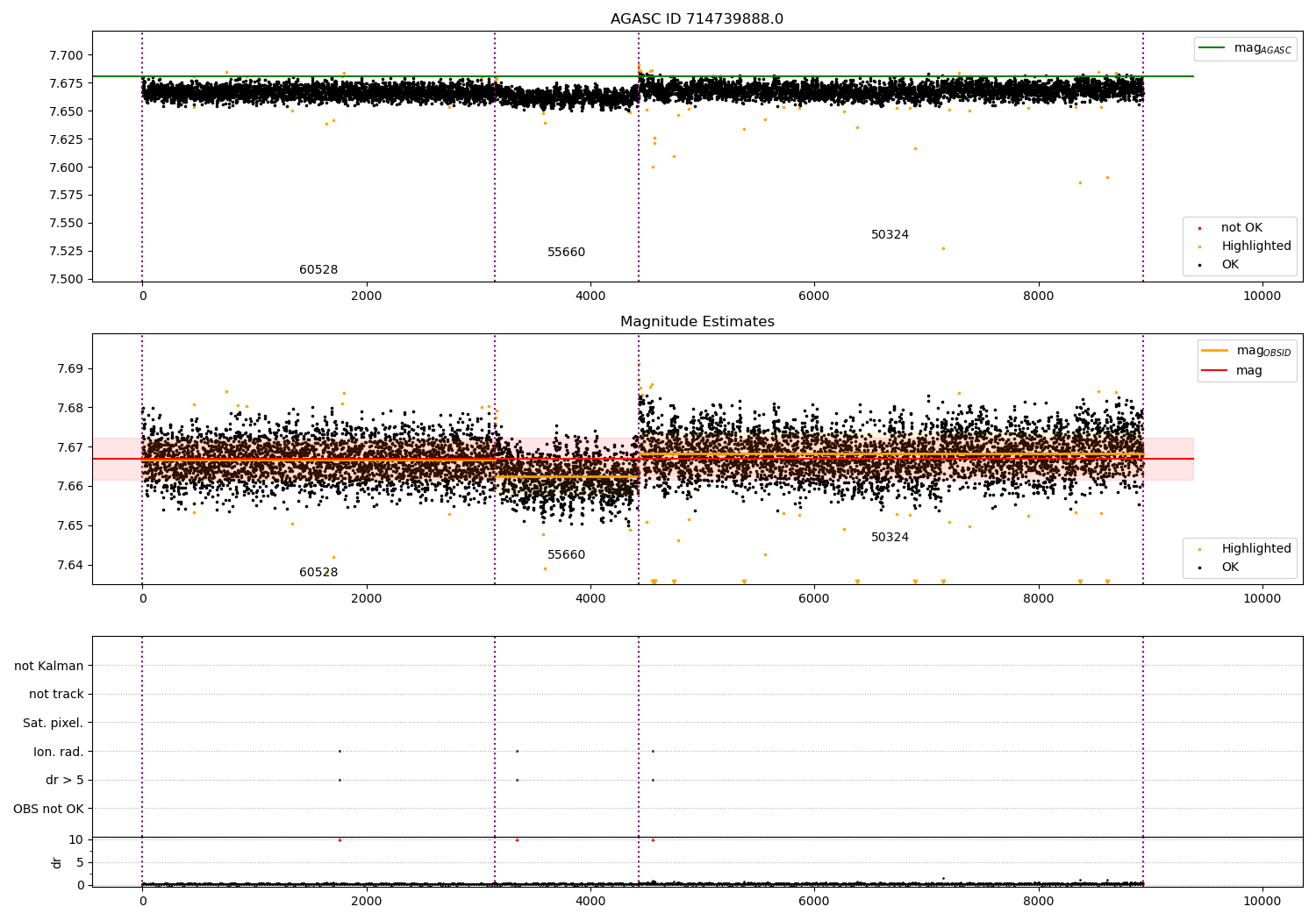Click the red dr triangle within obsid 60528
Screen dimensions: 1316x921
point(340,839)
